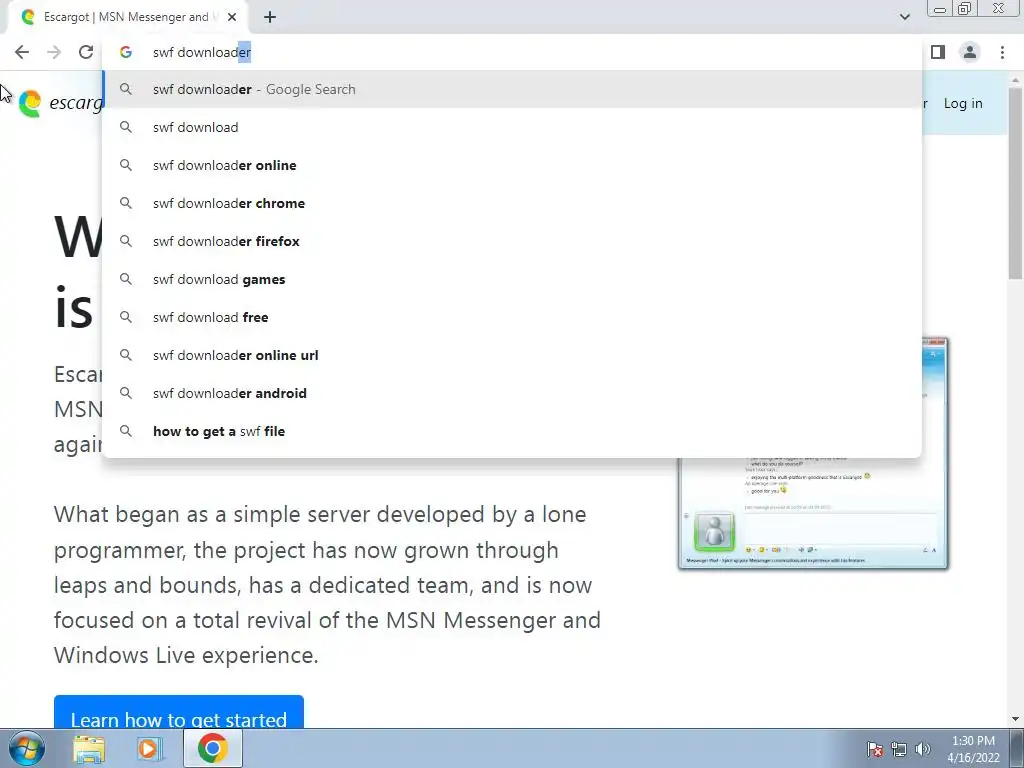The image size is (1024, 768).
Task: Click the browser forward arrow
Action: pyautogui.click(x=54, y=52)
